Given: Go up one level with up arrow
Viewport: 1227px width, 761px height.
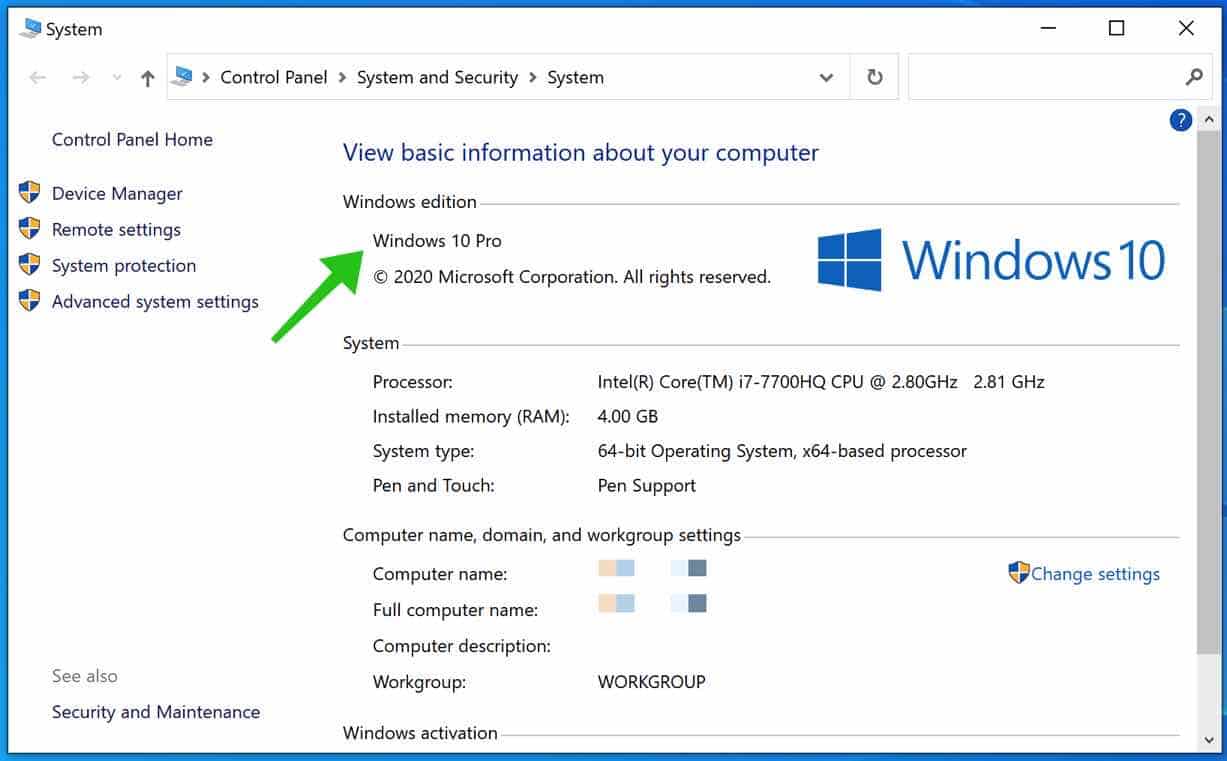Looking at the screenshot, I should click(148, 78).
